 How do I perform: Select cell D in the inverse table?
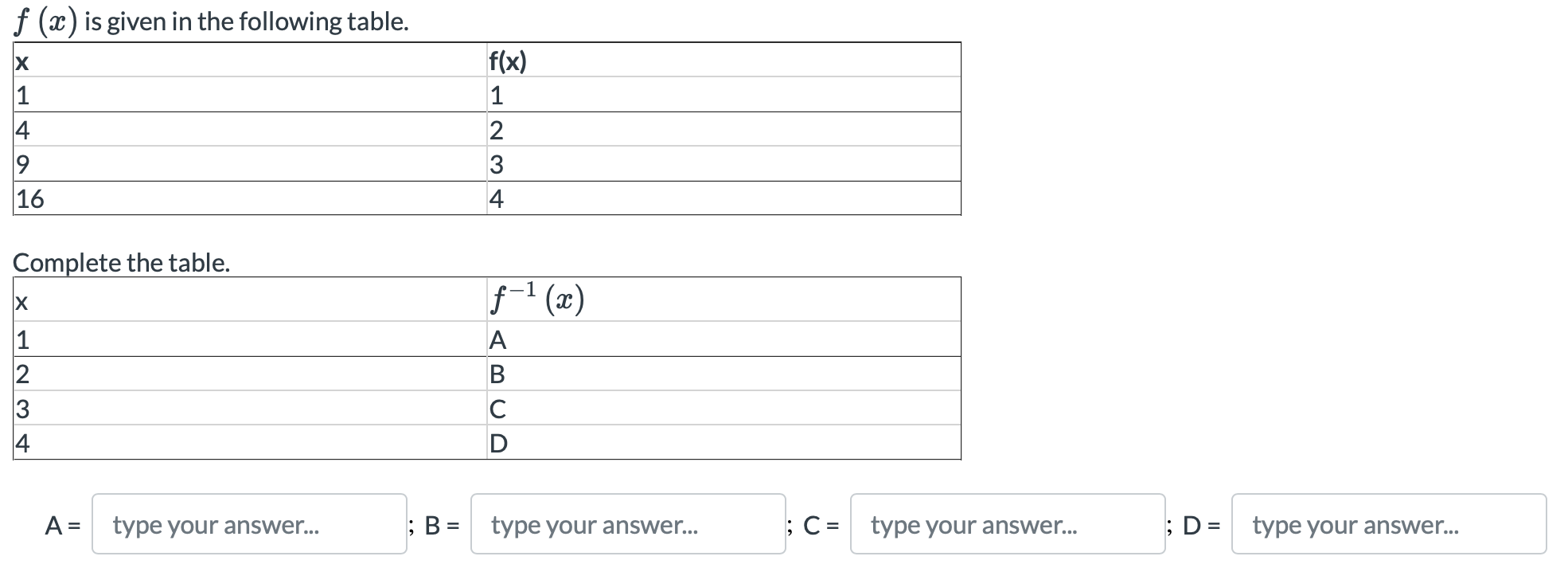[x=499, y=441]
